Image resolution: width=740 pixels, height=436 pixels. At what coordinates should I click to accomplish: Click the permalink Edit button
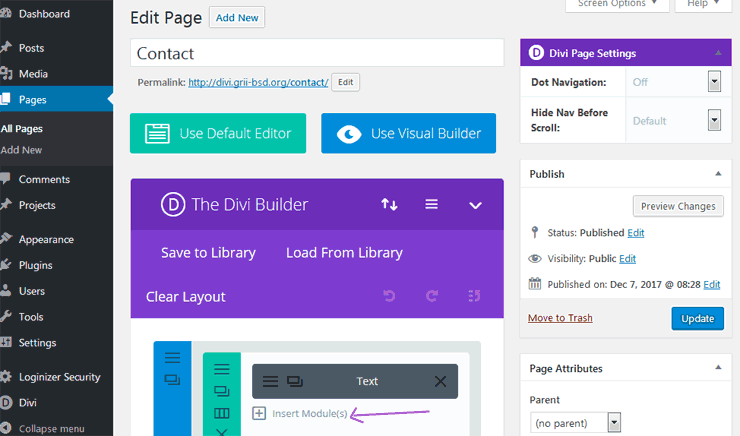point(345,82)
